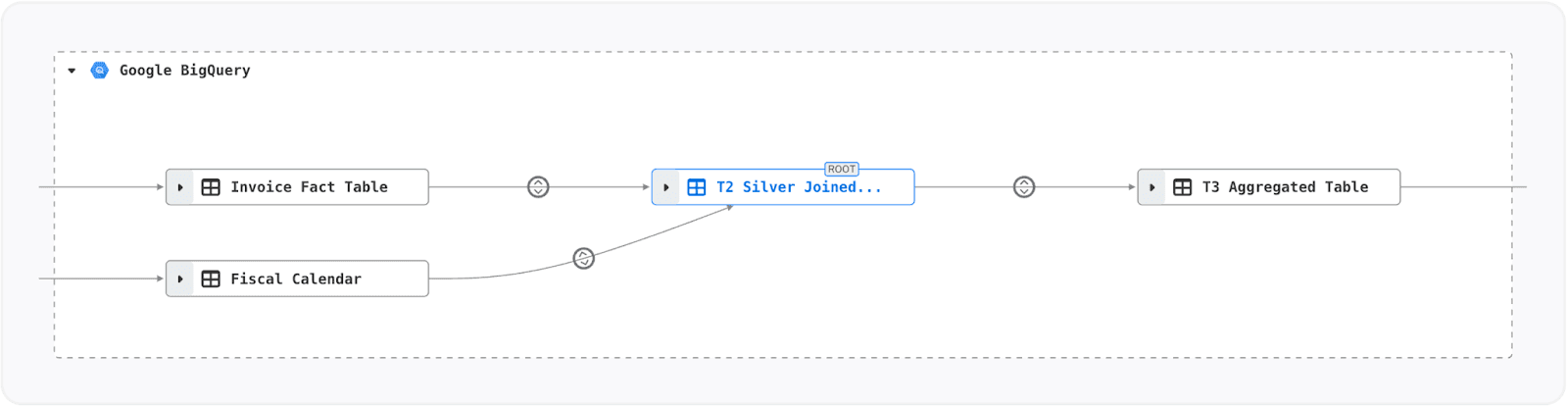Select the T2 Silver Joined node label

click(799, 187)
